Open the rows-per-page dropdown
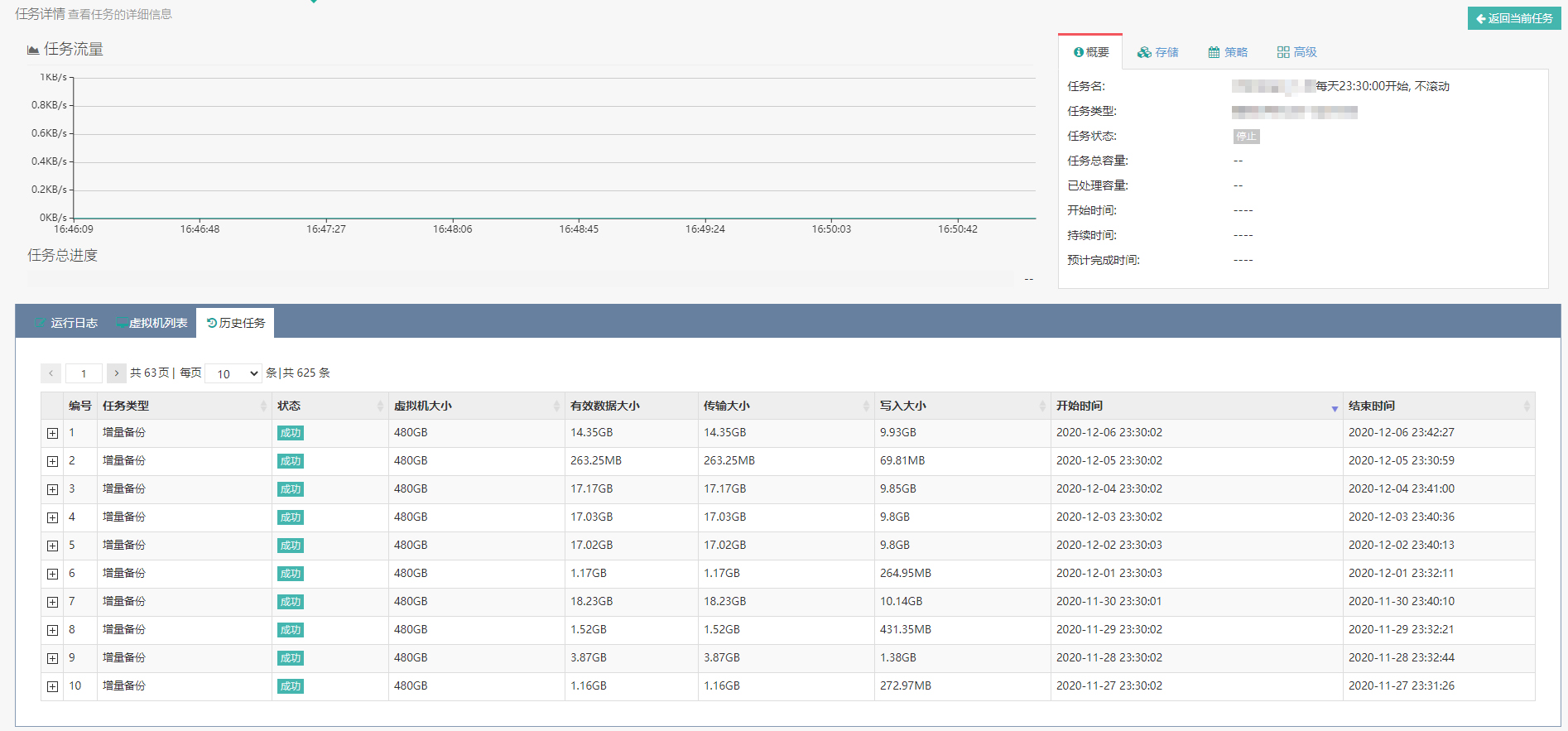The height and width of the screenshot is (731, 1568). point(233,373)
